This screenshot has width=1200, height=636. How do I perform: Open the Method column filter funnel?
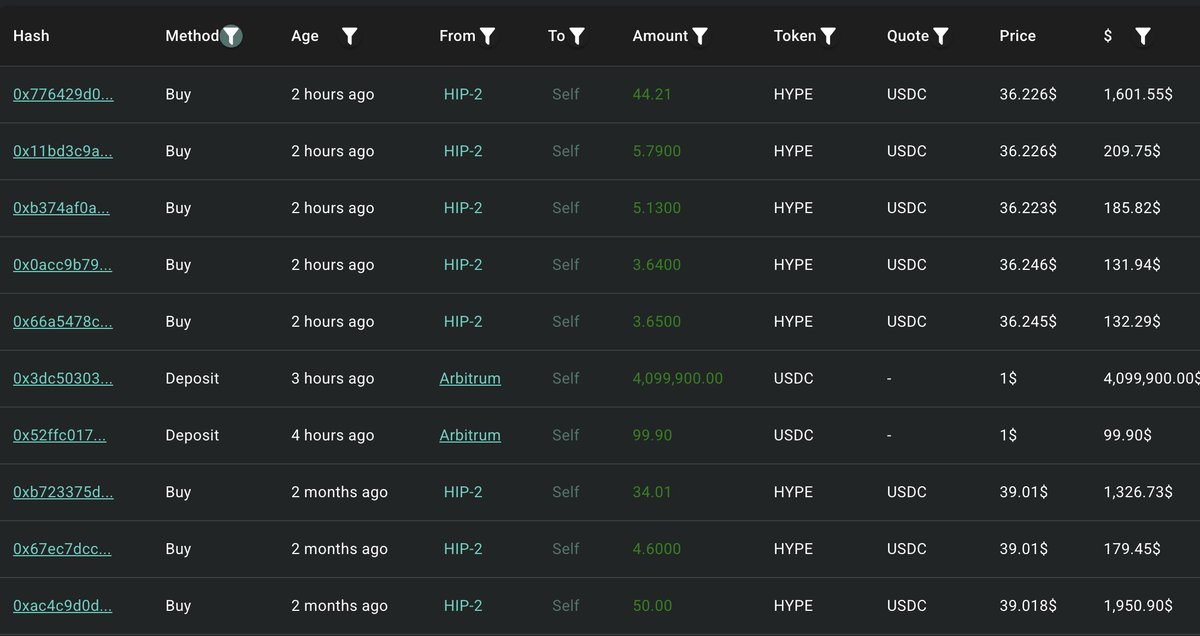231,35
